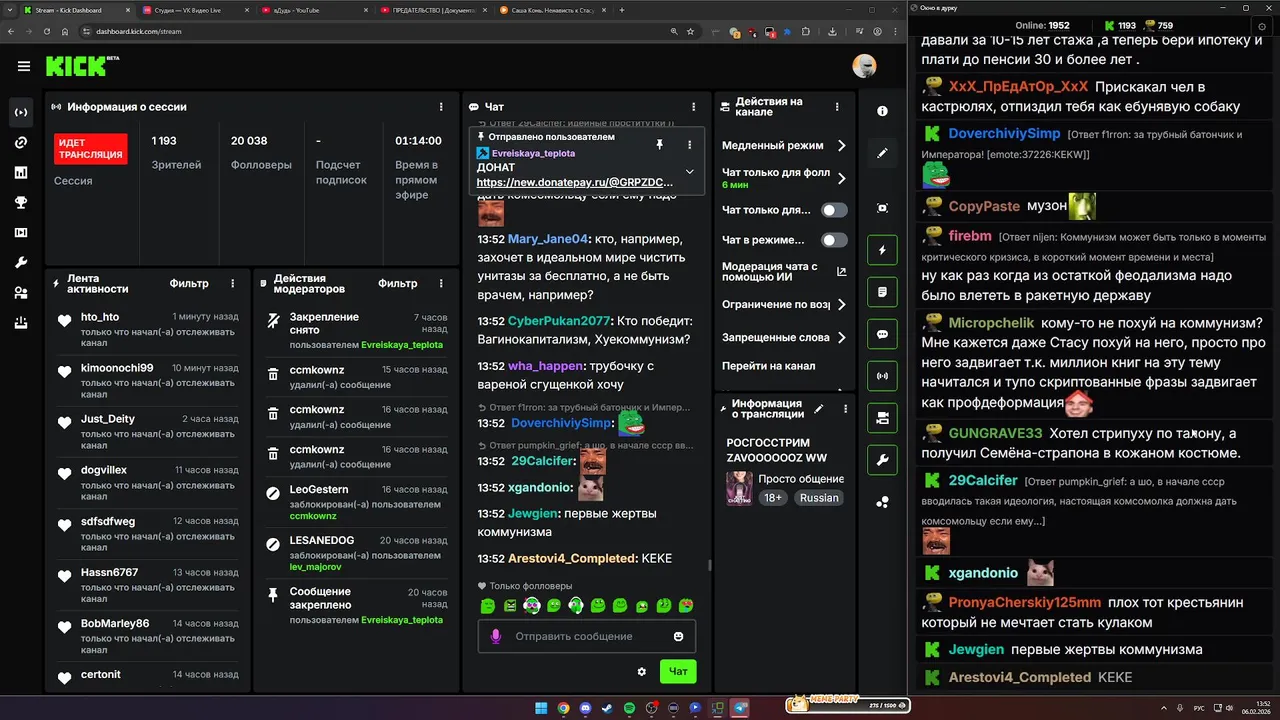Click the pin icon on pinned message

tap(659, 145)
